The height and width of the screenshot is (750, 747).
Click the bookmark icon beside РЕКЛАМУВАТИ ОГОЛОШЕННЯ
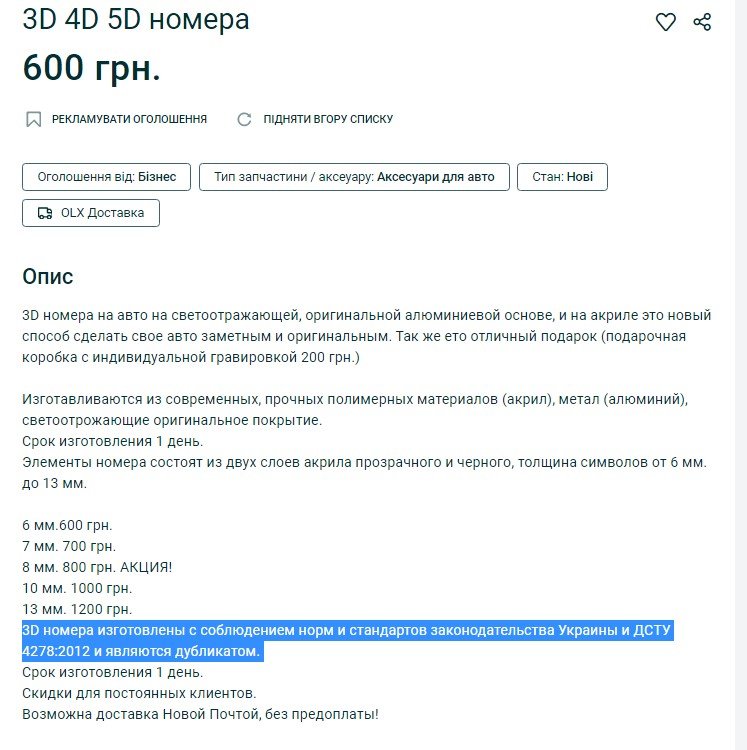point(33,119)
